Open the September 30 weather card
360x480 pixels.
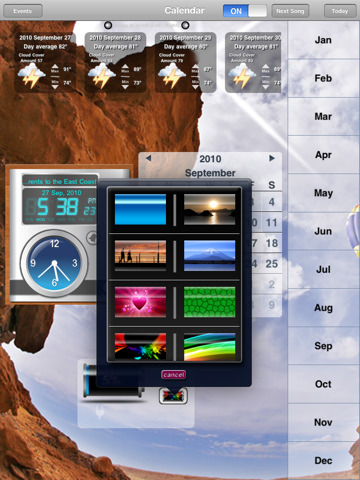click(x=253, y=62)
